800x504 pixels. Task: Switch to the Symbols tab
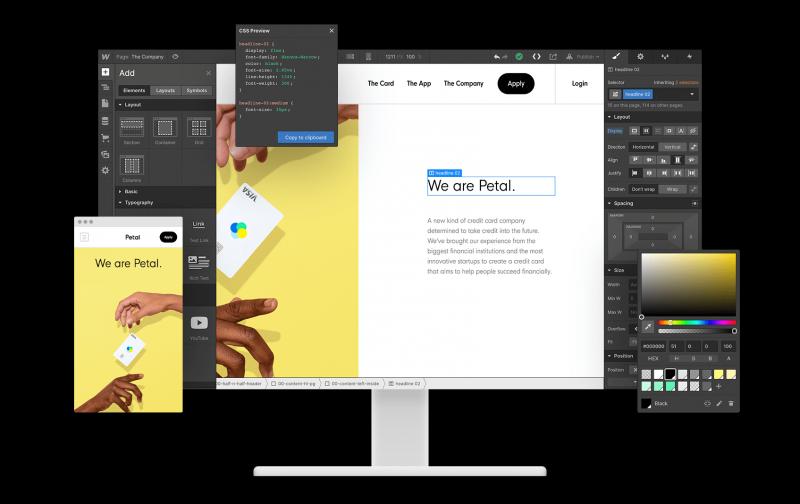pyautogui.click(x=197, y=90)
